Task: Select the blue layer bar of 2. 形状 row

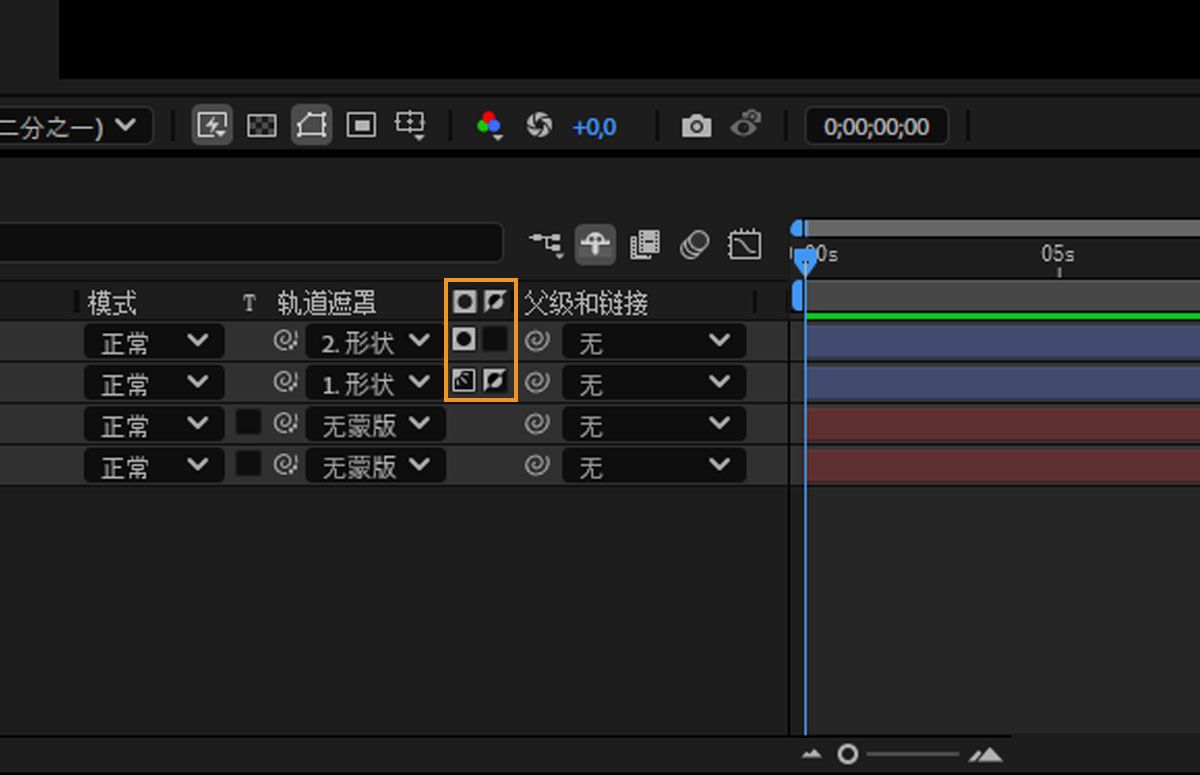Action: click(1002, 342)
